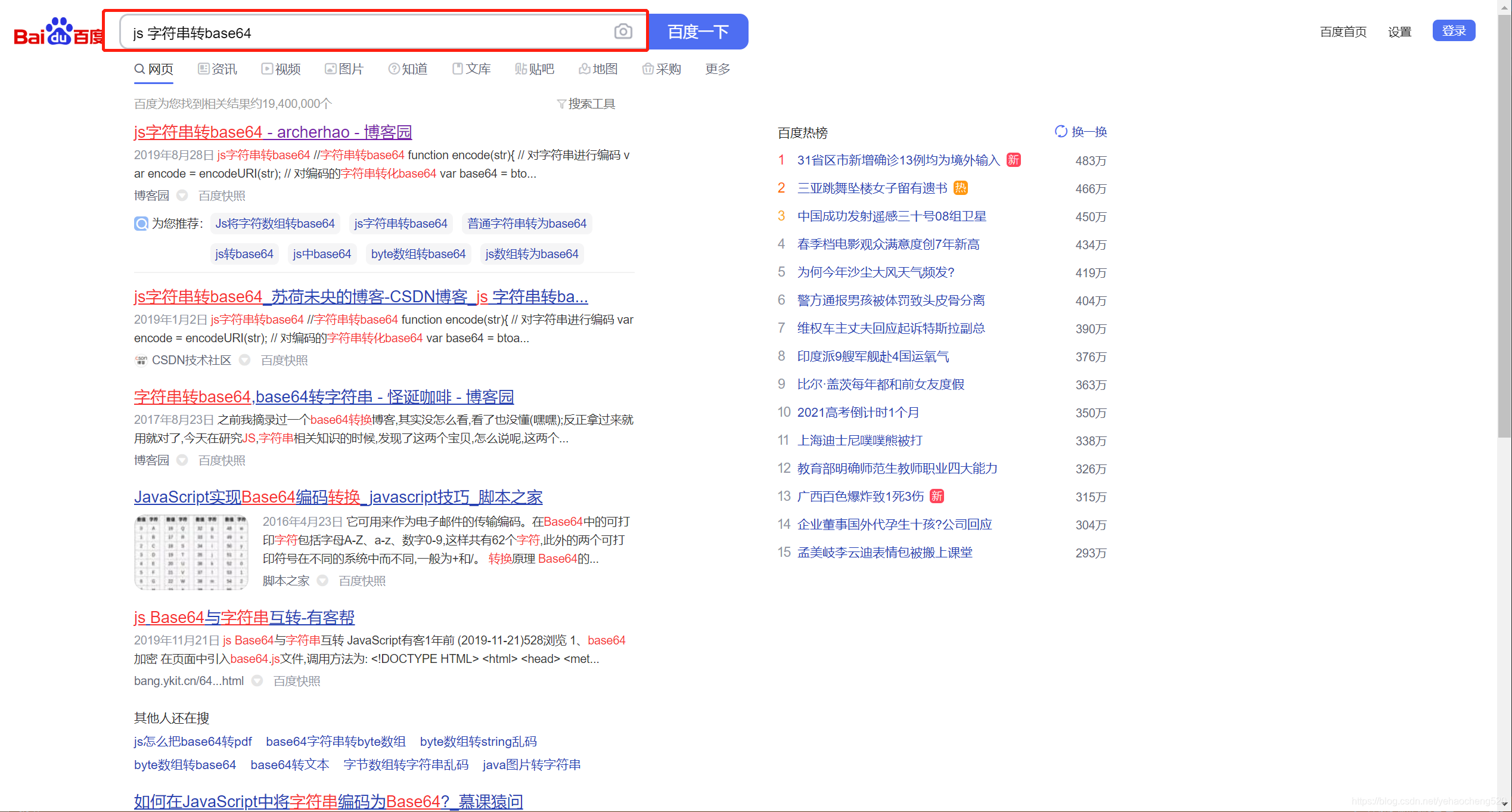Click Base64 table thumbnail image
Screen dimensions: 1512x812
191,552
